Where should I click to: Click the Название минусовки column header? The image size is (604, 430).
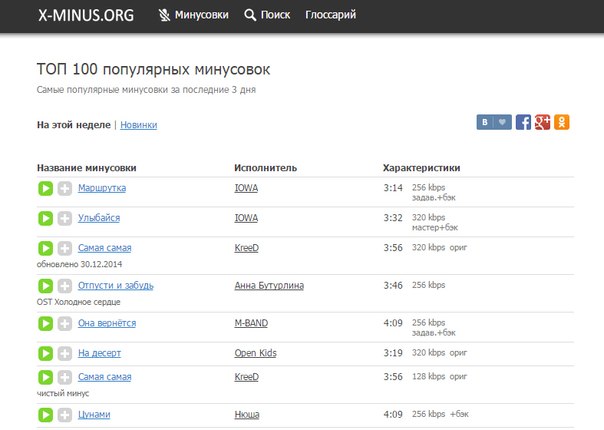[87, 168]
